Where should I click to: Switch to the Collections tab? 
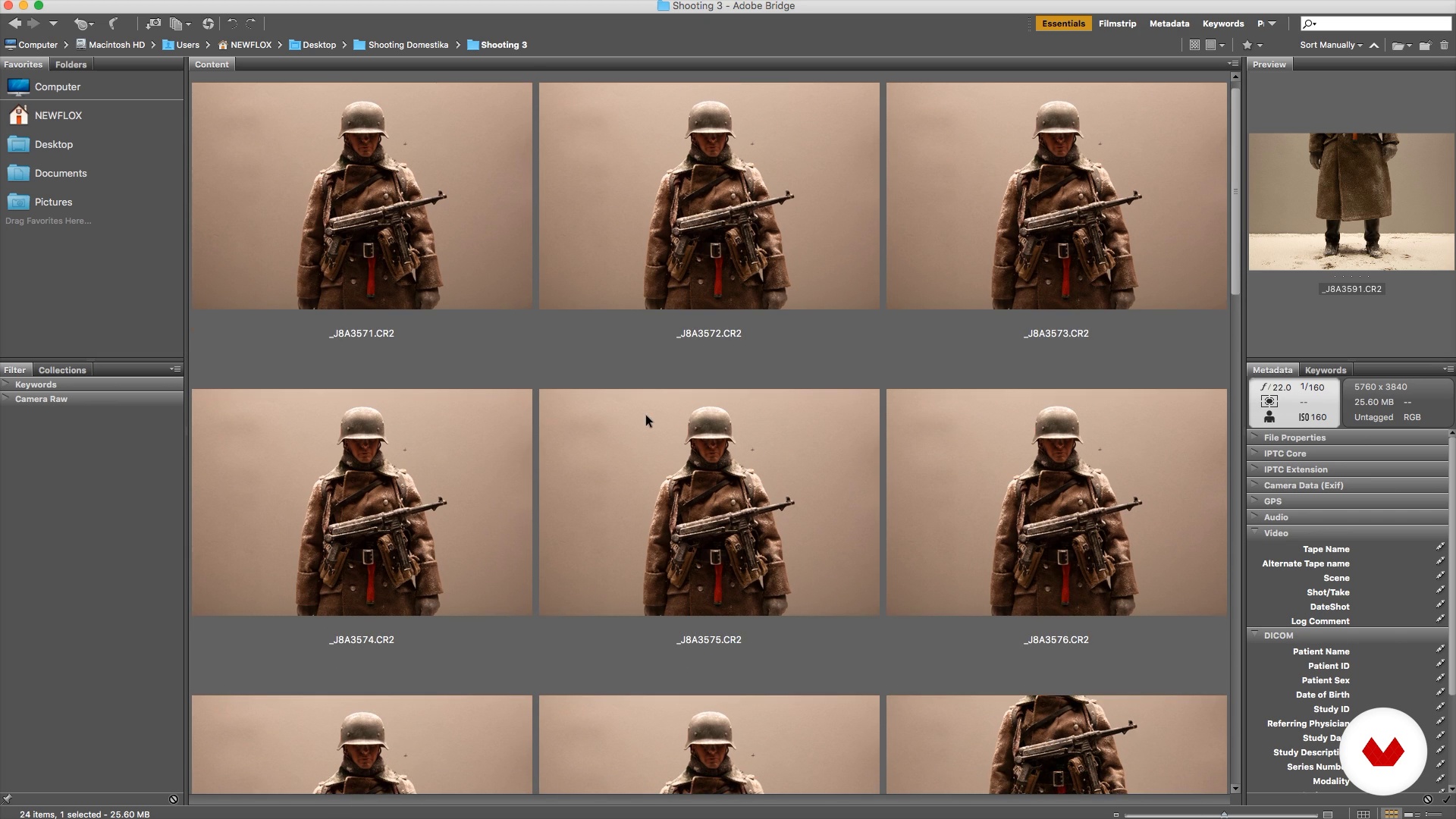coord(62,370)
